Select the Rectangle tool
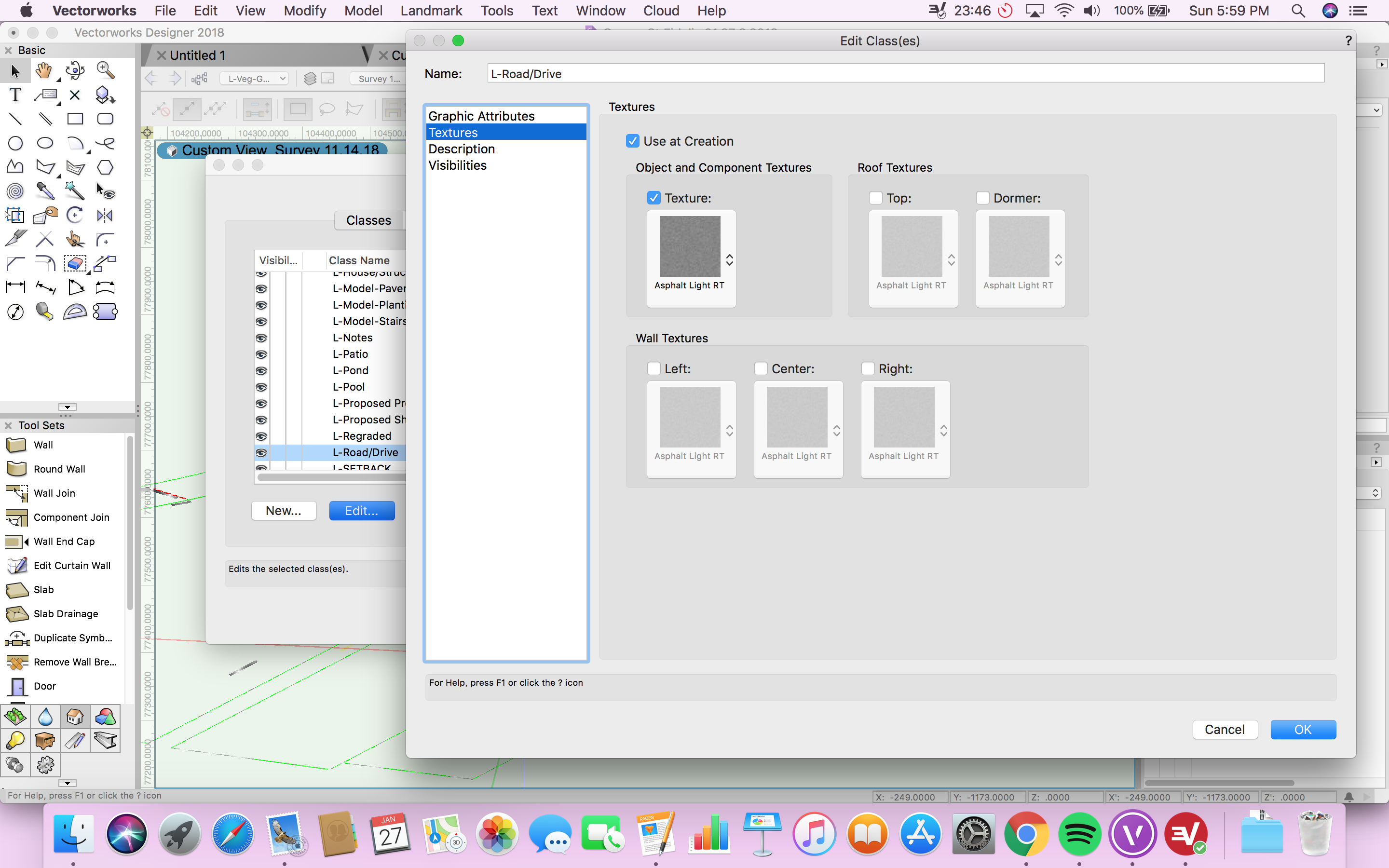 pos(75,119)
